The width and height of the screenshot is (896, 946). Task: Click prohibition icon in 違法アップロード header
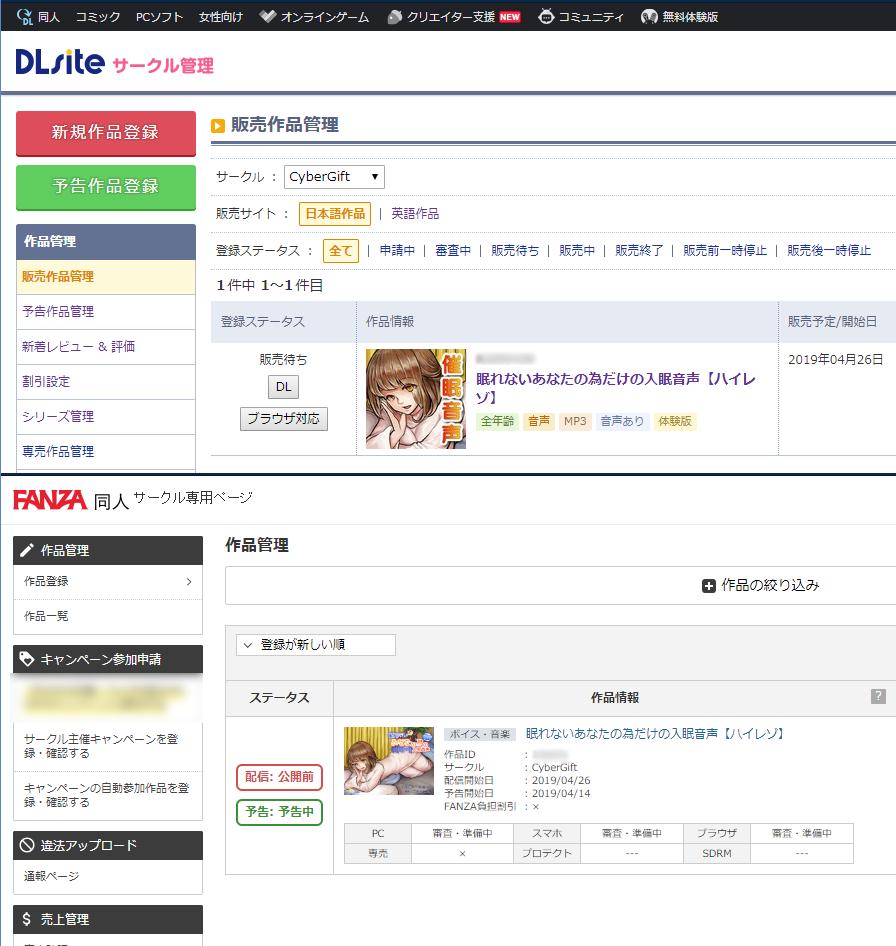pos(27,845)
